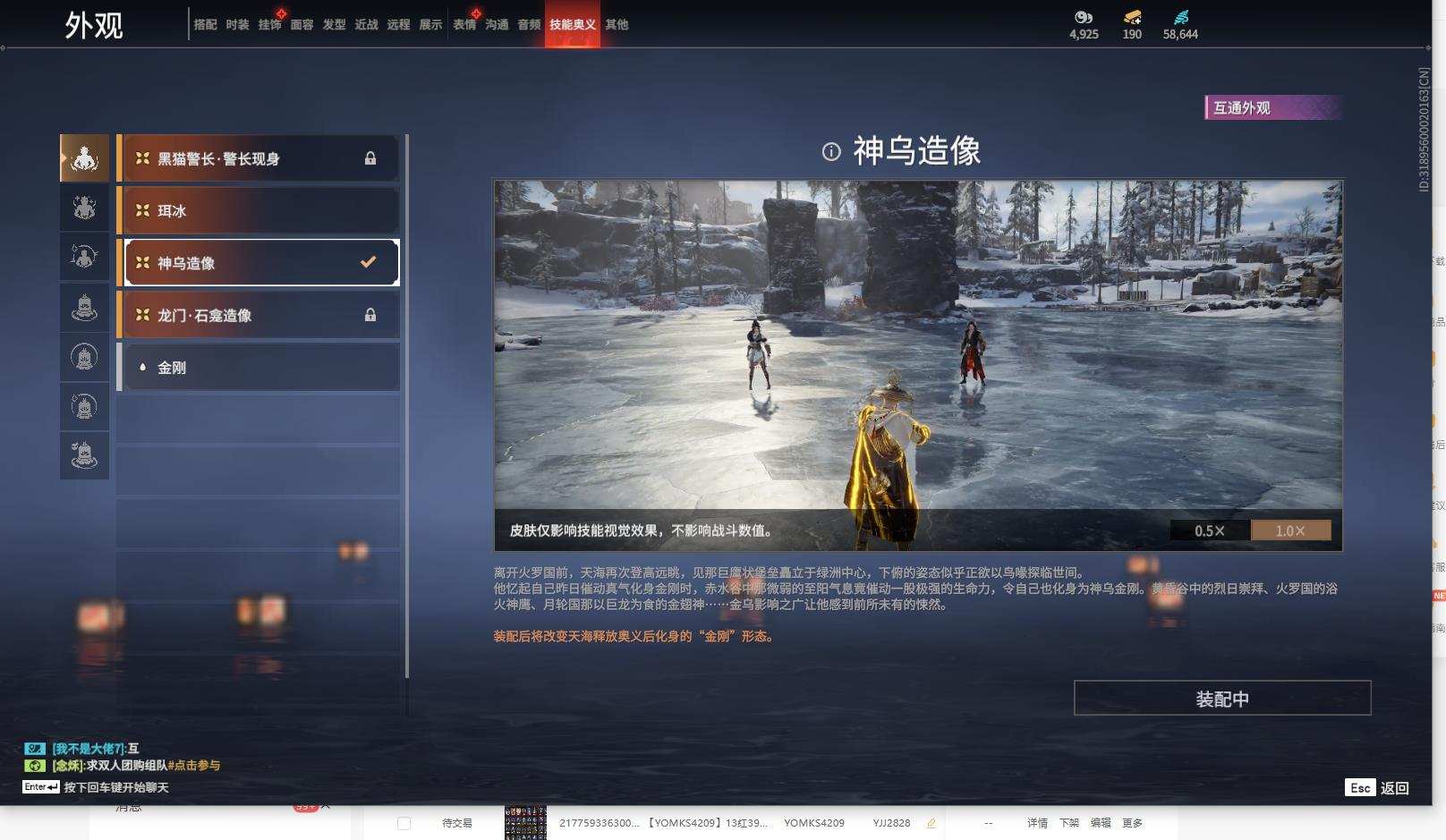Open the 发型 tab
The image size is (1446, 840).
click(x=334, y=24)
